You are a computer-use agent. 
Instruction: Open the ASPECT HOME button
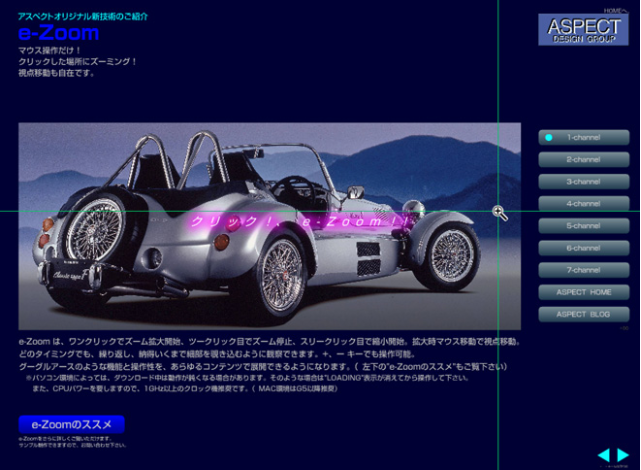click(x=584, y=292)
